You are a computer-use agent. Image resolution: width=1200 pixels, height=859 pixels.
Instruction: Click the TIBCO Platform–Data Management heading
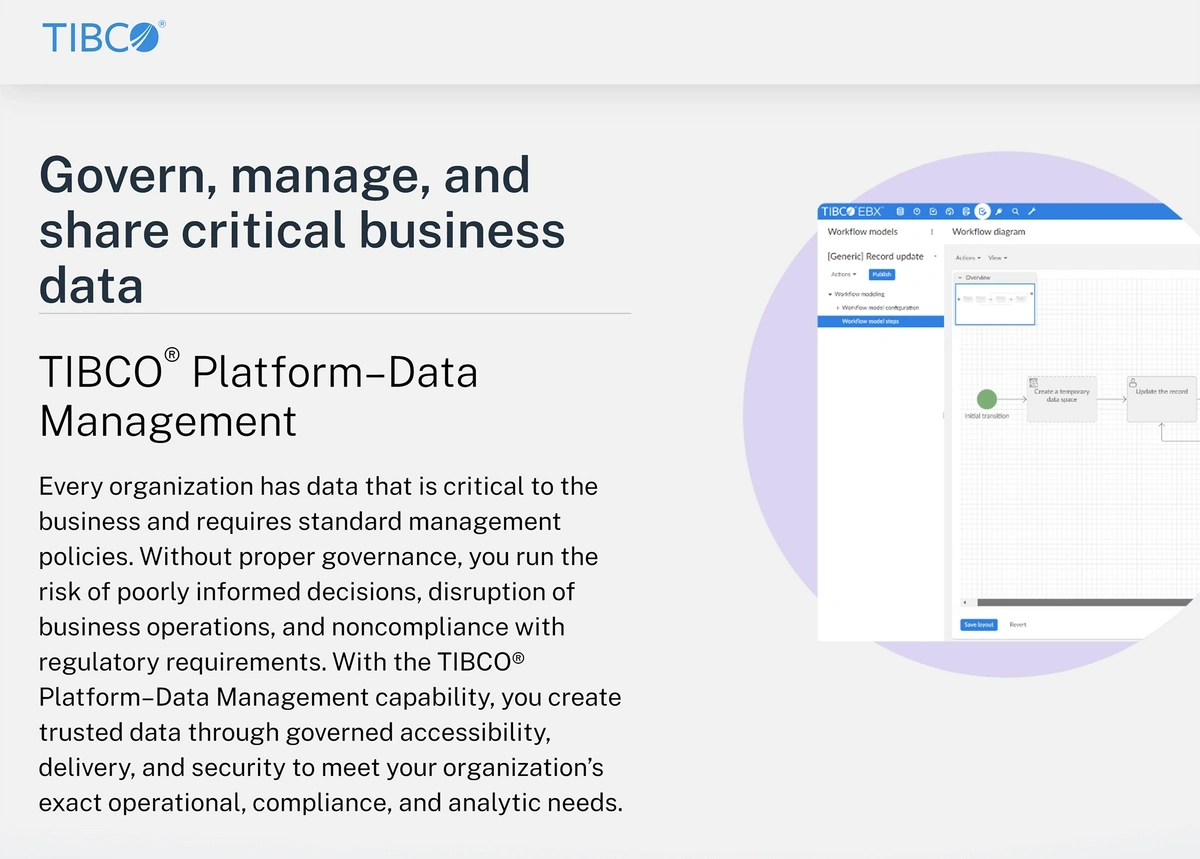click(x=259, y=396)
